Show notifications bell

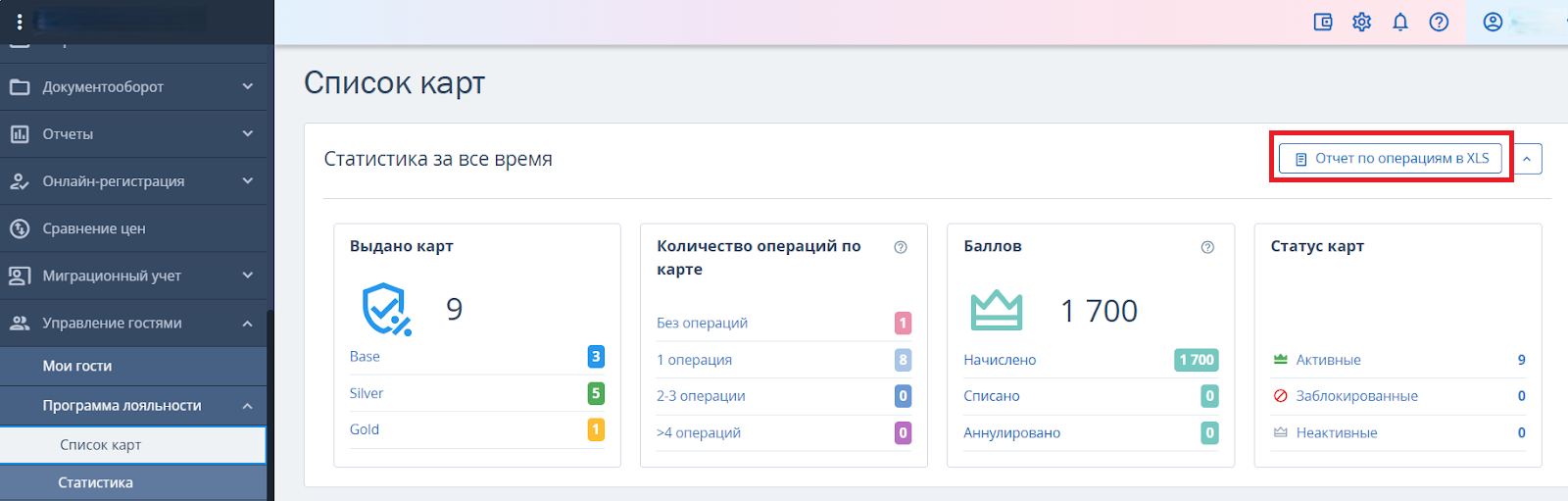coord(1400,22)
